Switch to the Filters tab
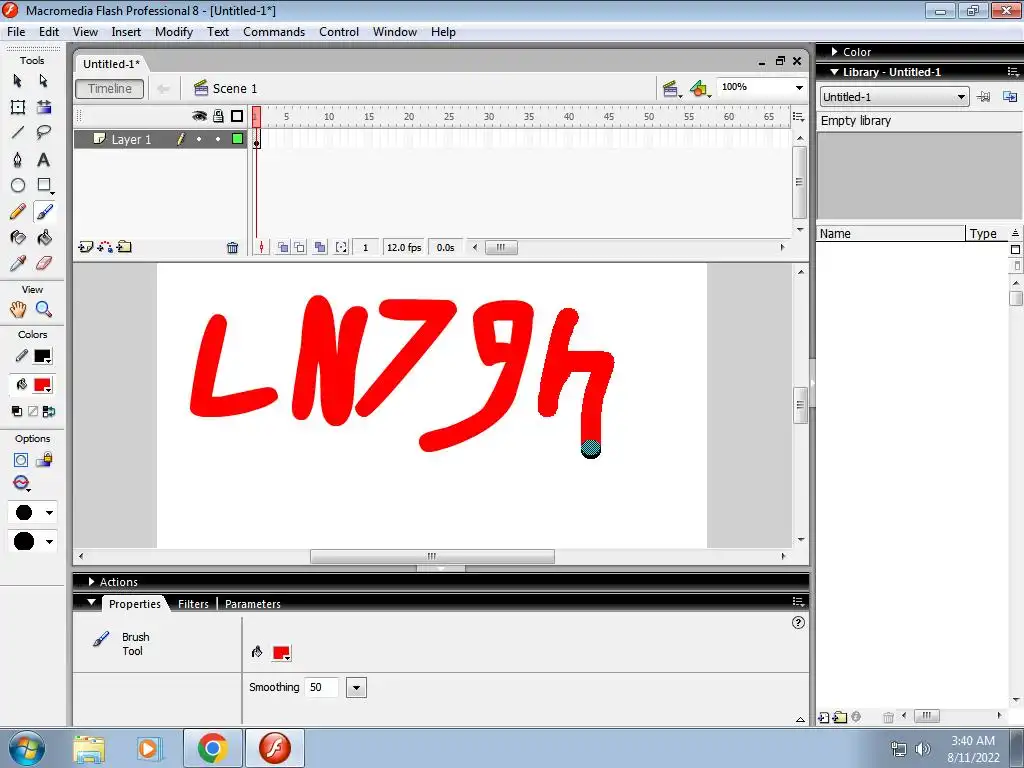 [193, 604]
